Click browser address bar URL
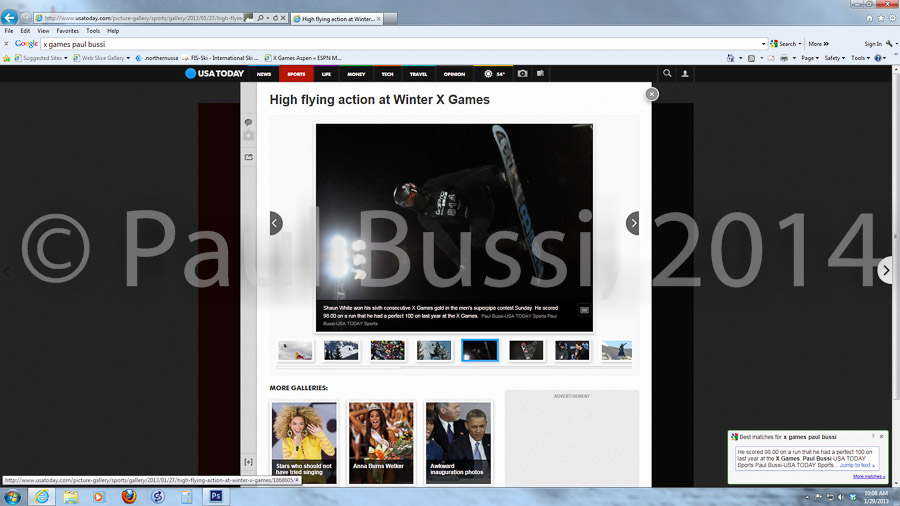900x506 pixels. (143, 18)
